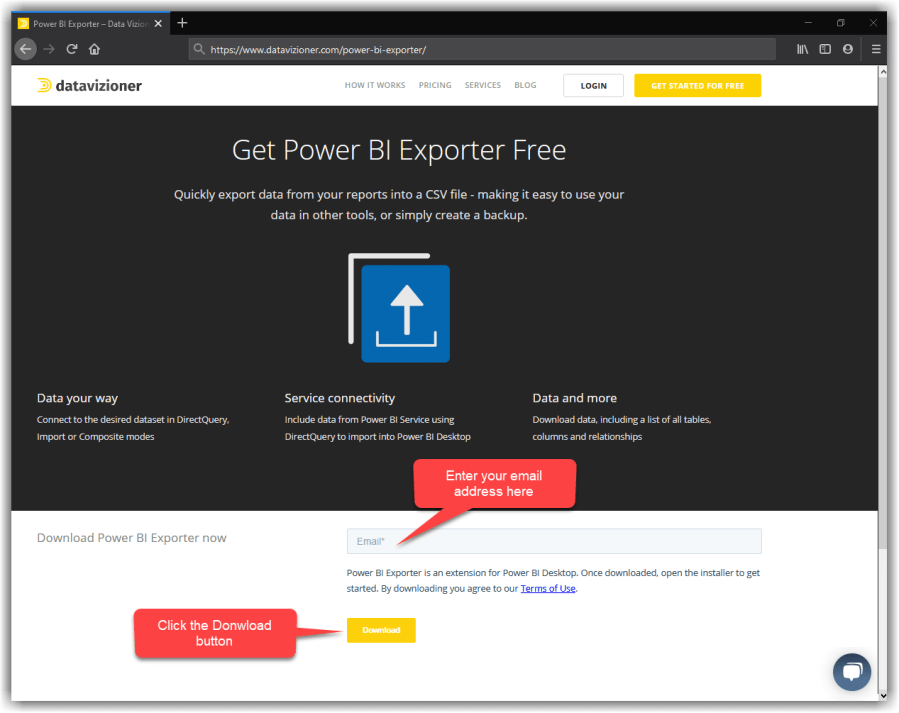Click 'Download Power BI Exporter now' text
Image resolution: width=899 pixels, height=713 pixels.
pos(131,538)
